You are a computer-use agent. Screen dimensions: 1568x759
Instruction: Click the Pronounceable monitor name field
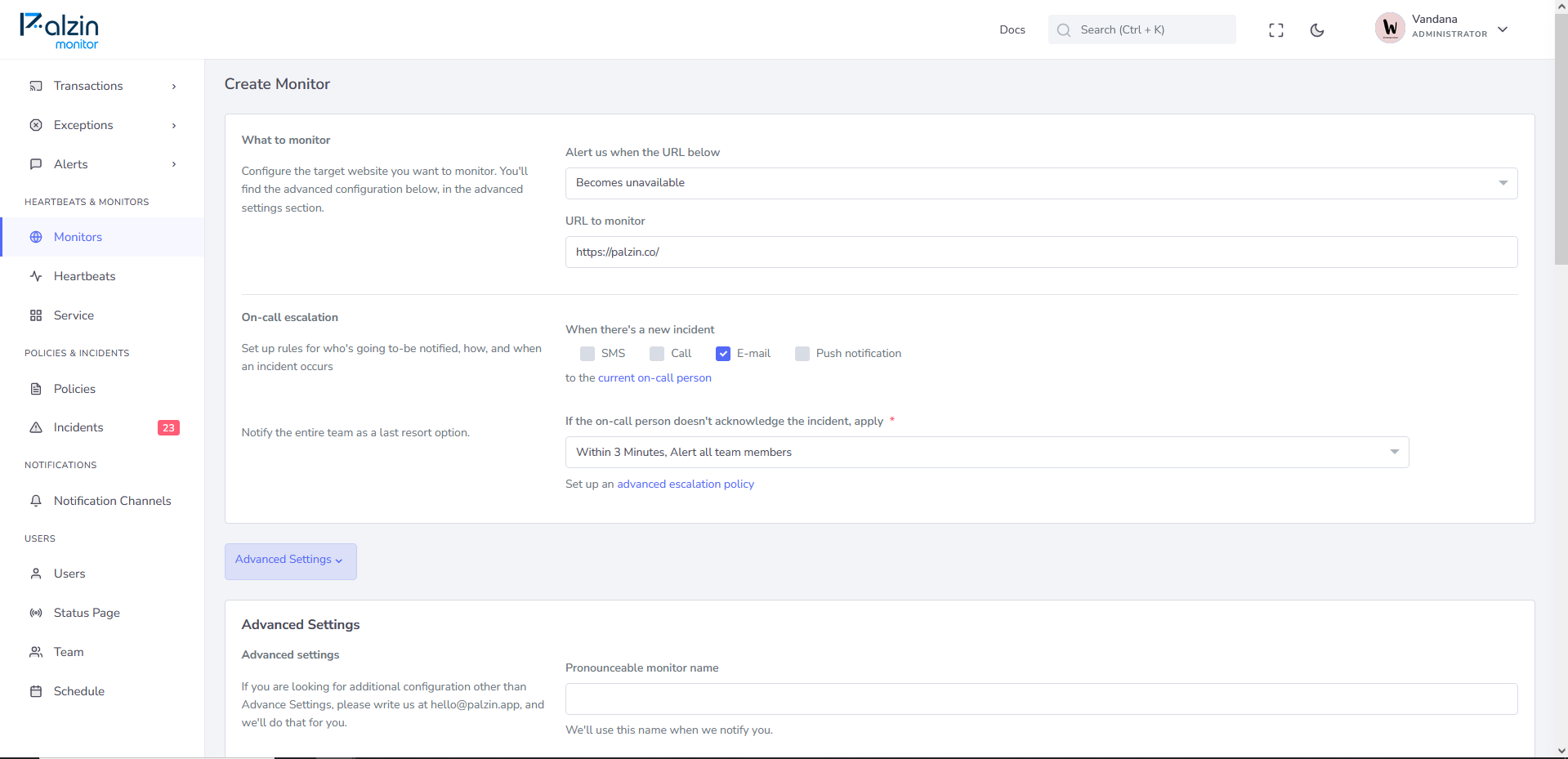(1041, 699)
